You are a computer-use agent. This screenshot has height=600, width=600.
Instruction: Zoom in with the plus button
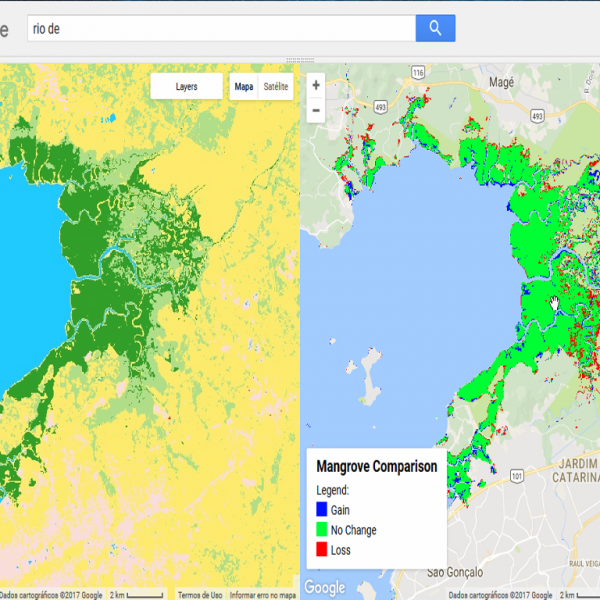coord(316,86)
